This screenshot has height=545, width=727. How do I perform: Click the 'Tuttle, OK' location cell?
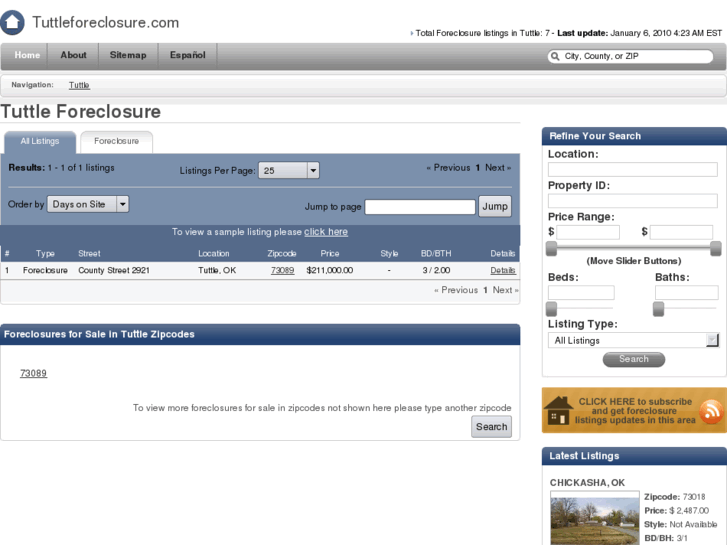(x=217, y=270)
